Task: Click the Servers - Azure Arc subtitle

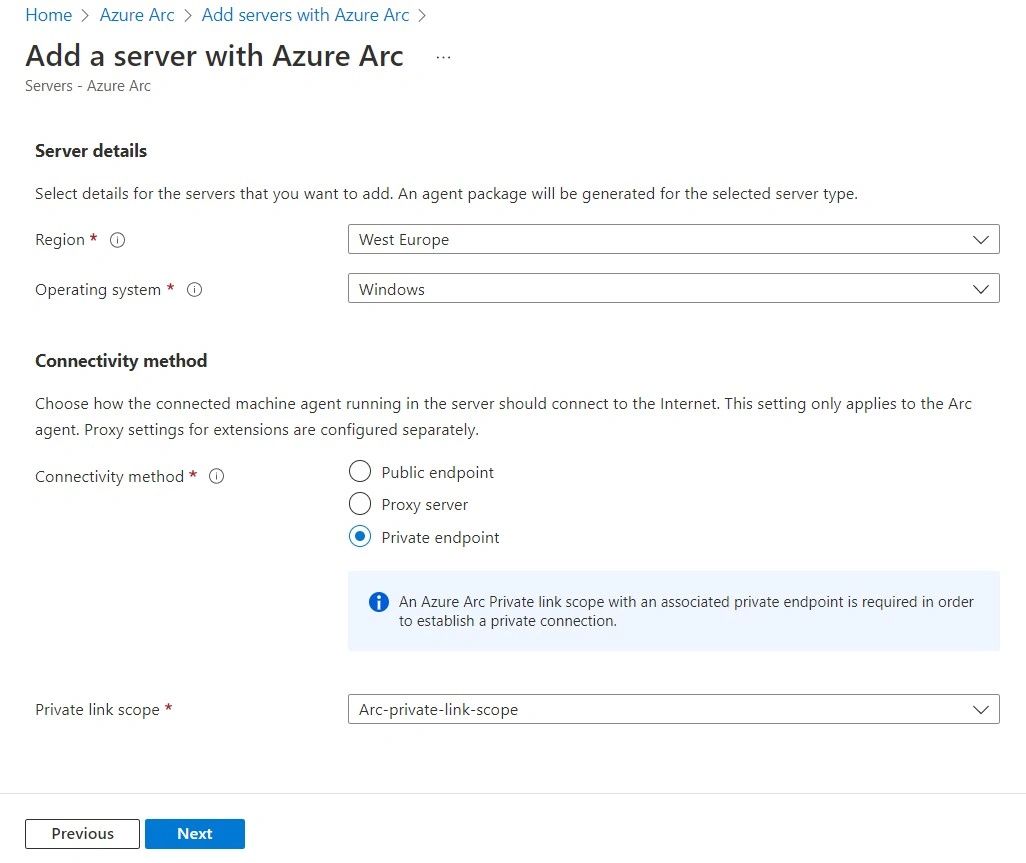Action: point(88,86)
